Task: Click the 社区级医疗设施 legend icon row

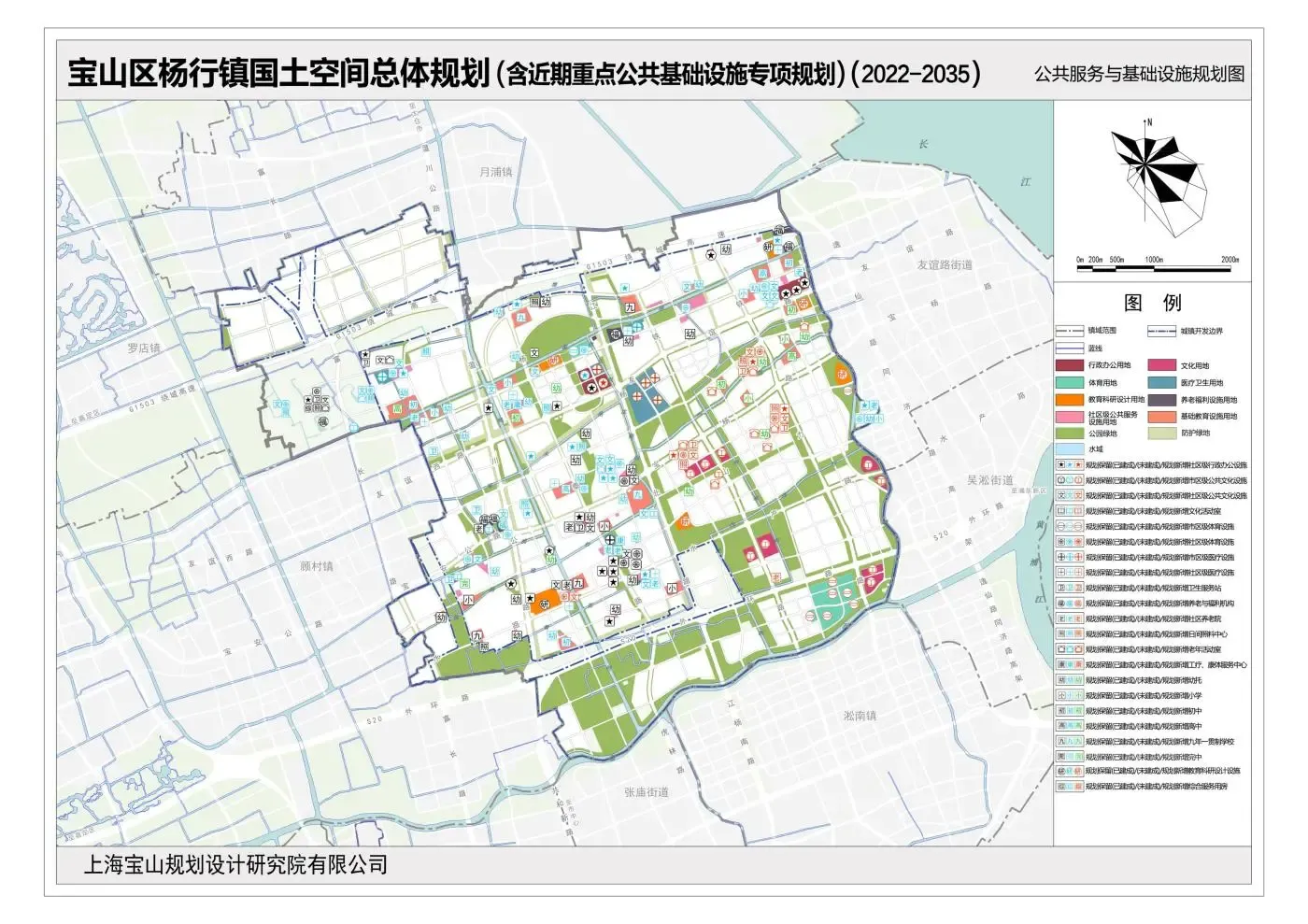Action: (x=1069, y=573)
